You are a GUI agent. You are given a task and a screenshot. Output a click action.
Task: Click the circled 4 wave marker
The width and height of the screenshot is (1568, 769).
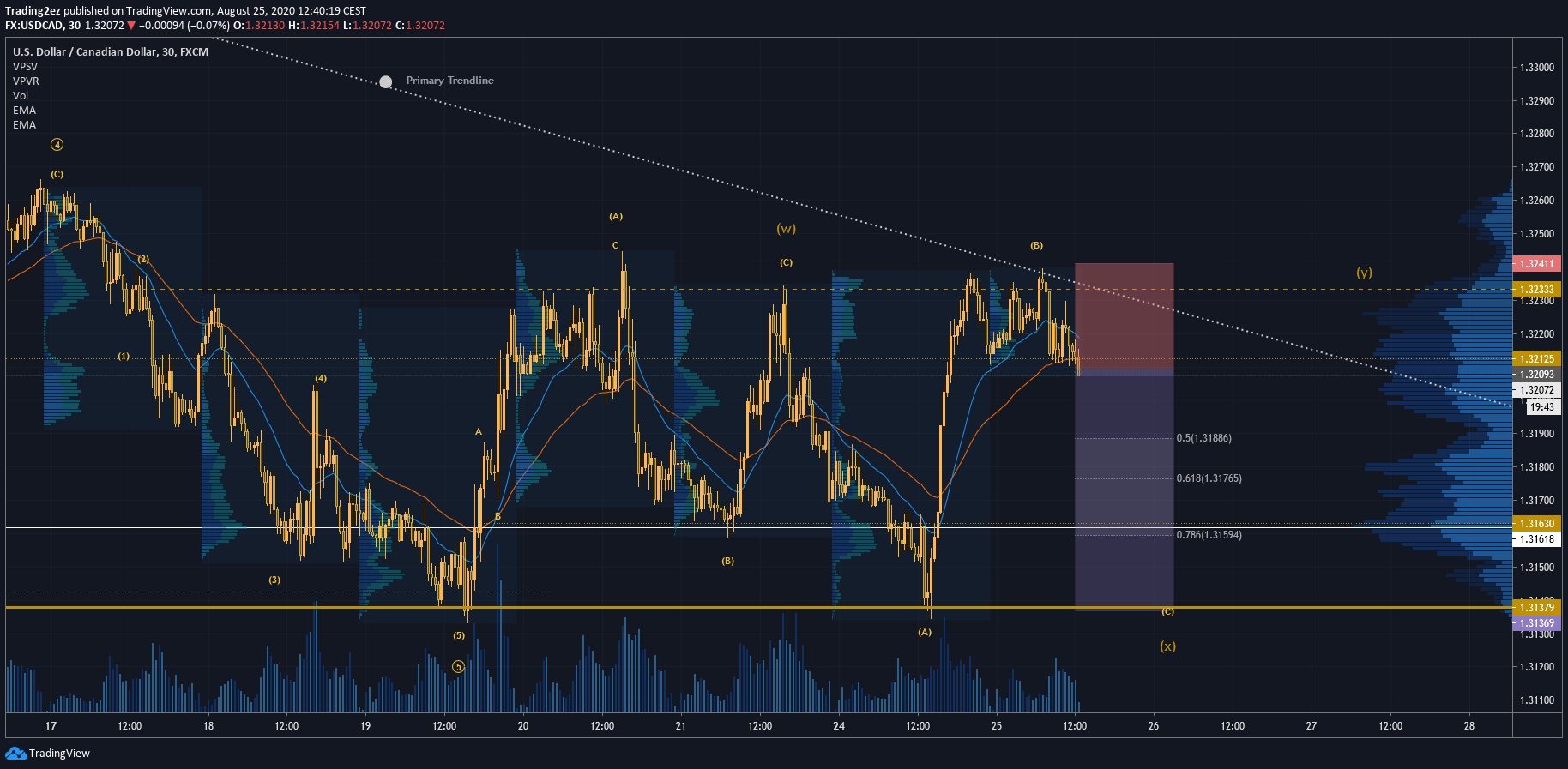(57, 145)
